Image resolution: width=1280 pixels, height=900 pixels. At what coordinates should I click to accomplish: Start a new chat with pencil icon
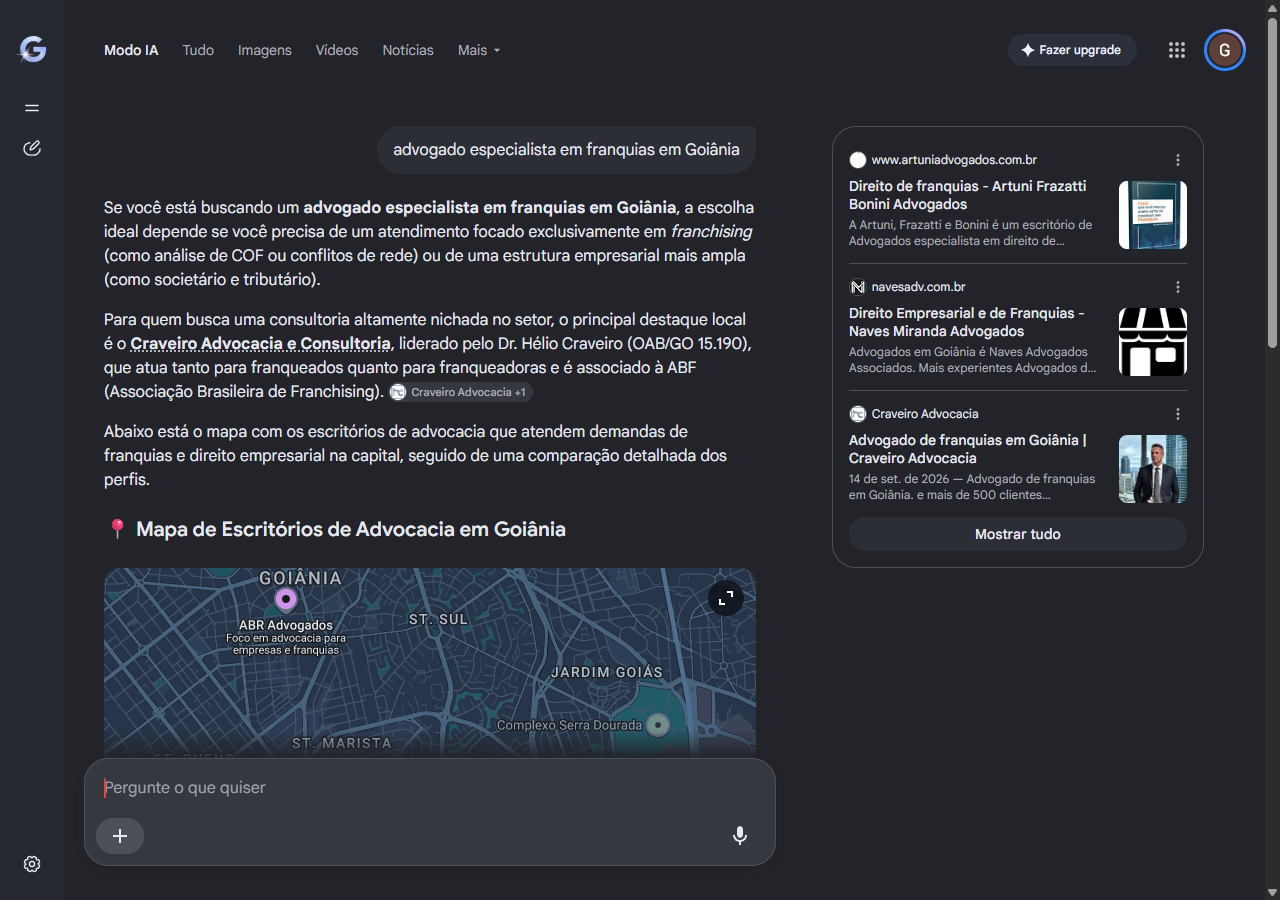pos(32,149)
